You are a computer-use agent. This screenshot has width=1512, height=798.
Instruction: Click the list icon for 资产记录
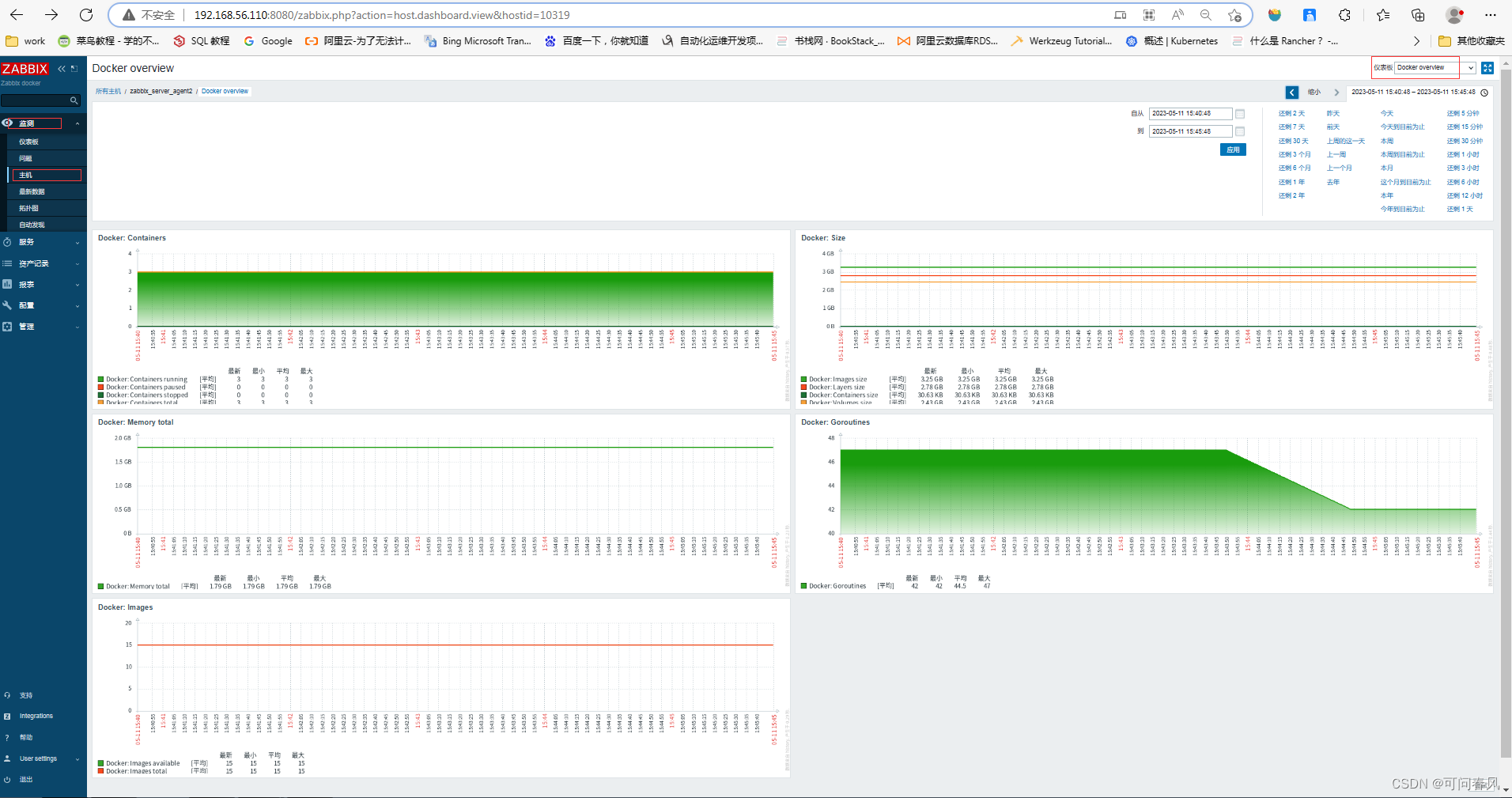pyautogui.click(x=7, y=263)
